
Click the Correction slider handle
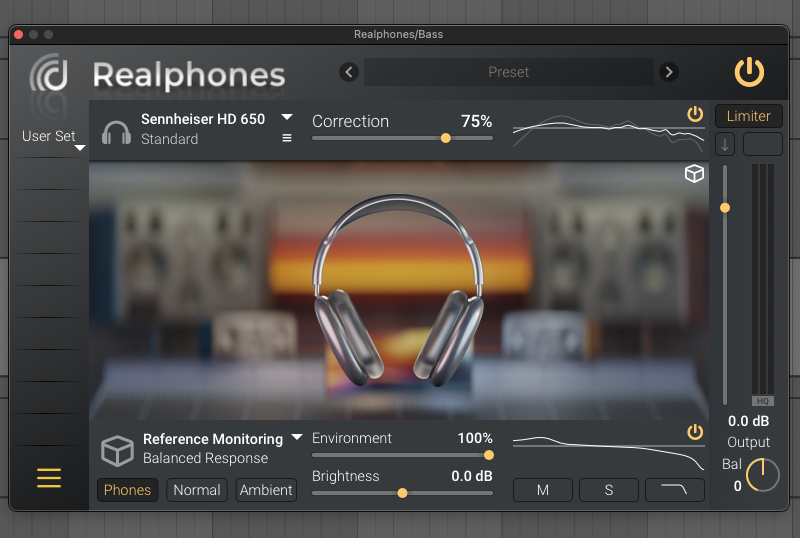point(445,138)
